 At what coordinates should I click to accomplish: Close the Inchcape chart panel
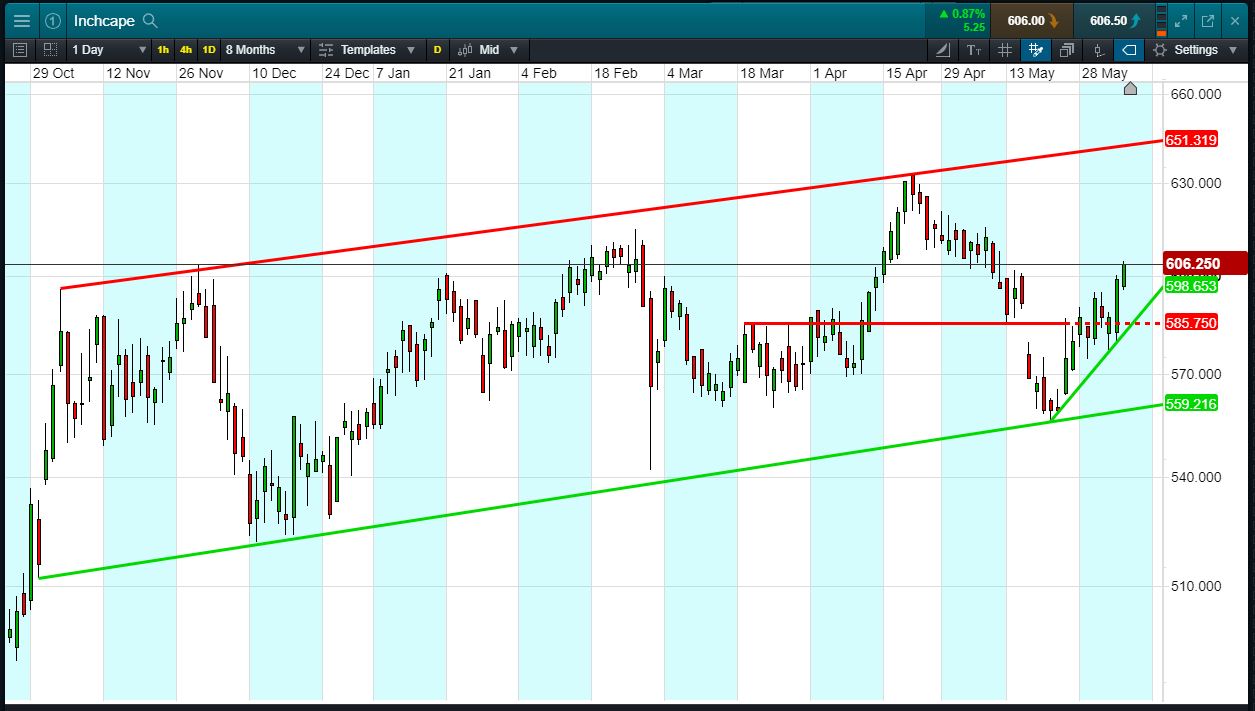click(1233, 20)
